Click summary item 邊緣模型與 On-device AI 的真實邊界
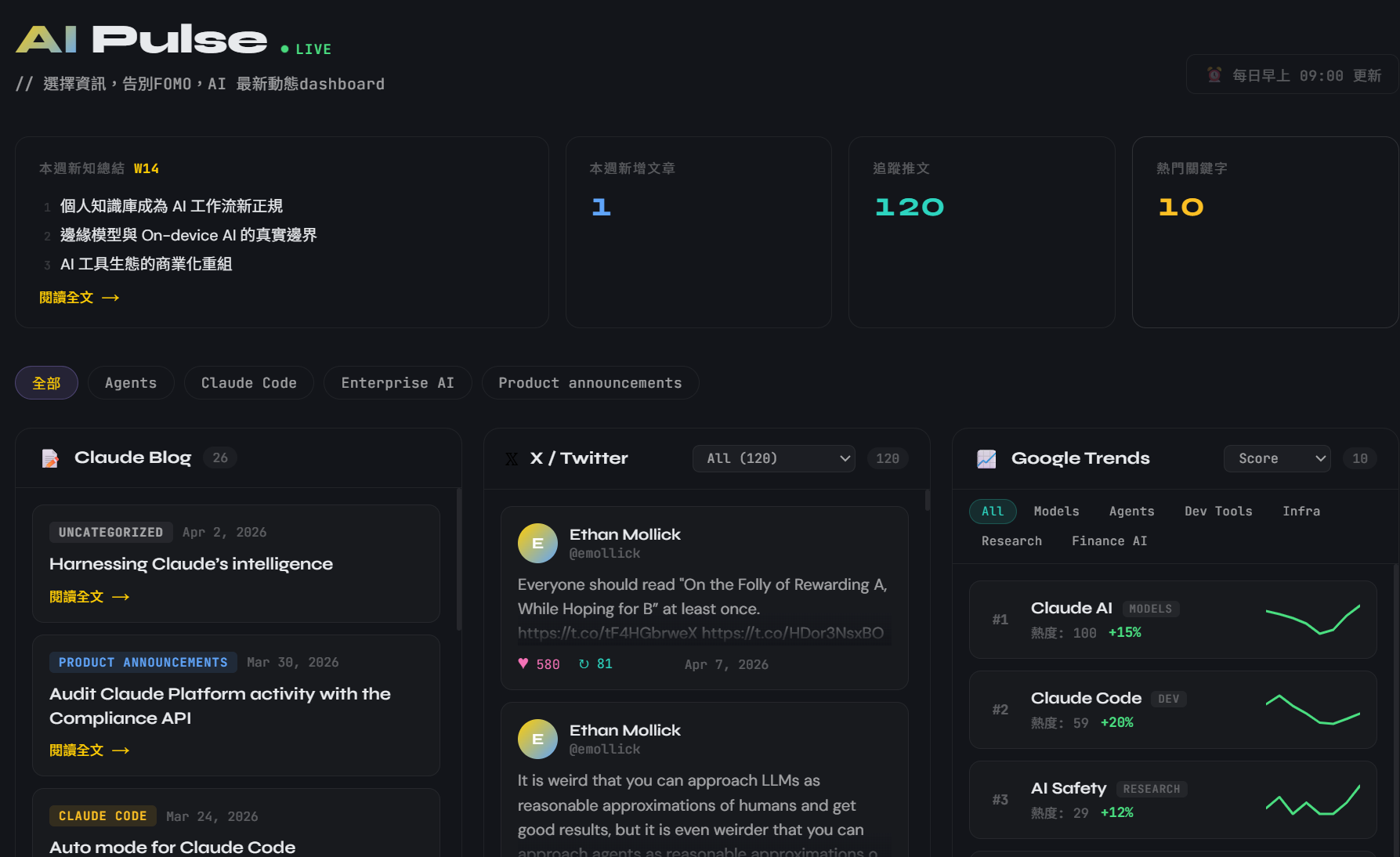 (x=189, y=235)
